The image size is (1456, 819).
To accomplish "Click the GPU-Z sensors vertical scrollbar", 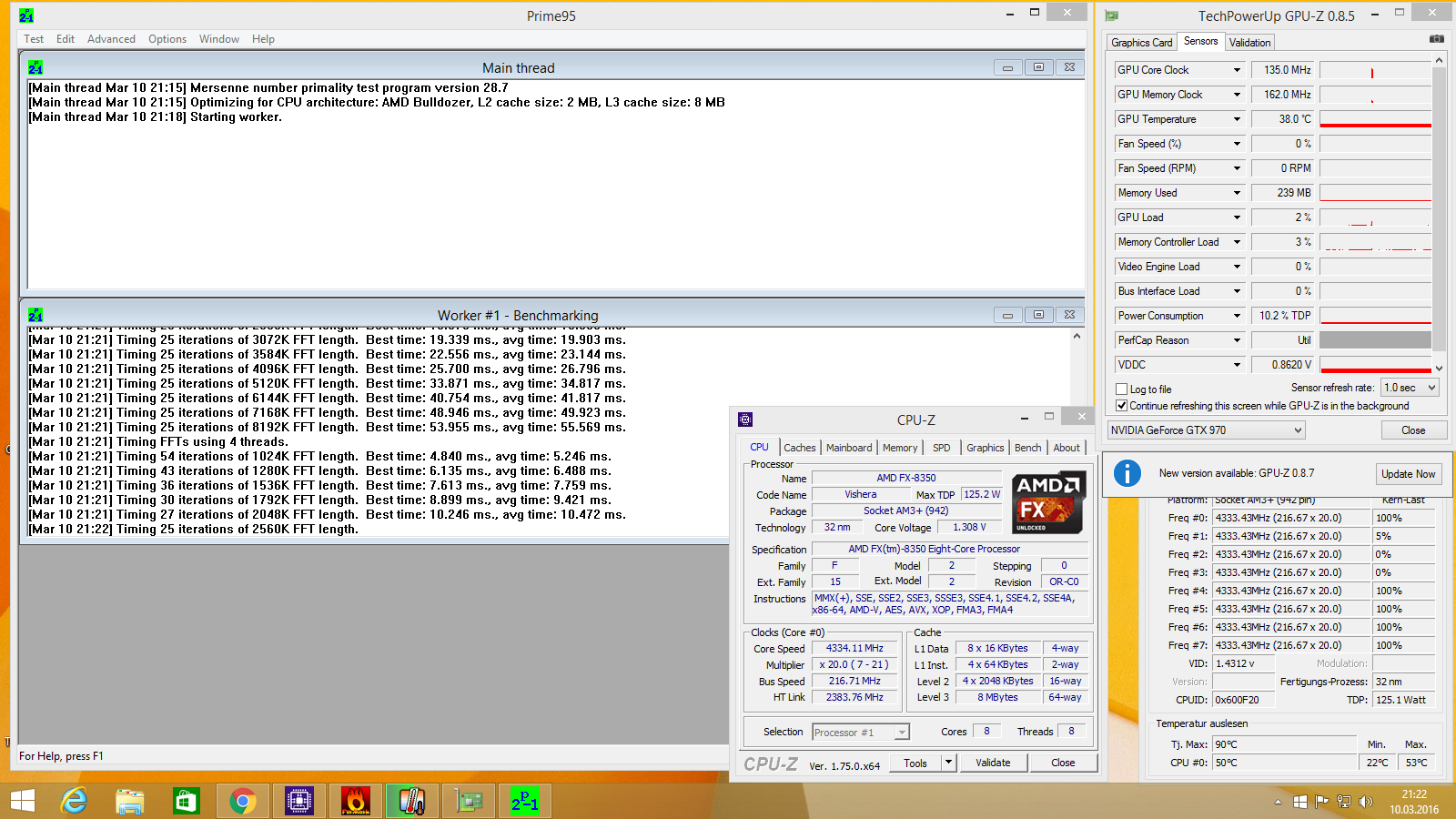I will pyautogui.click(x=1439, y=214).
